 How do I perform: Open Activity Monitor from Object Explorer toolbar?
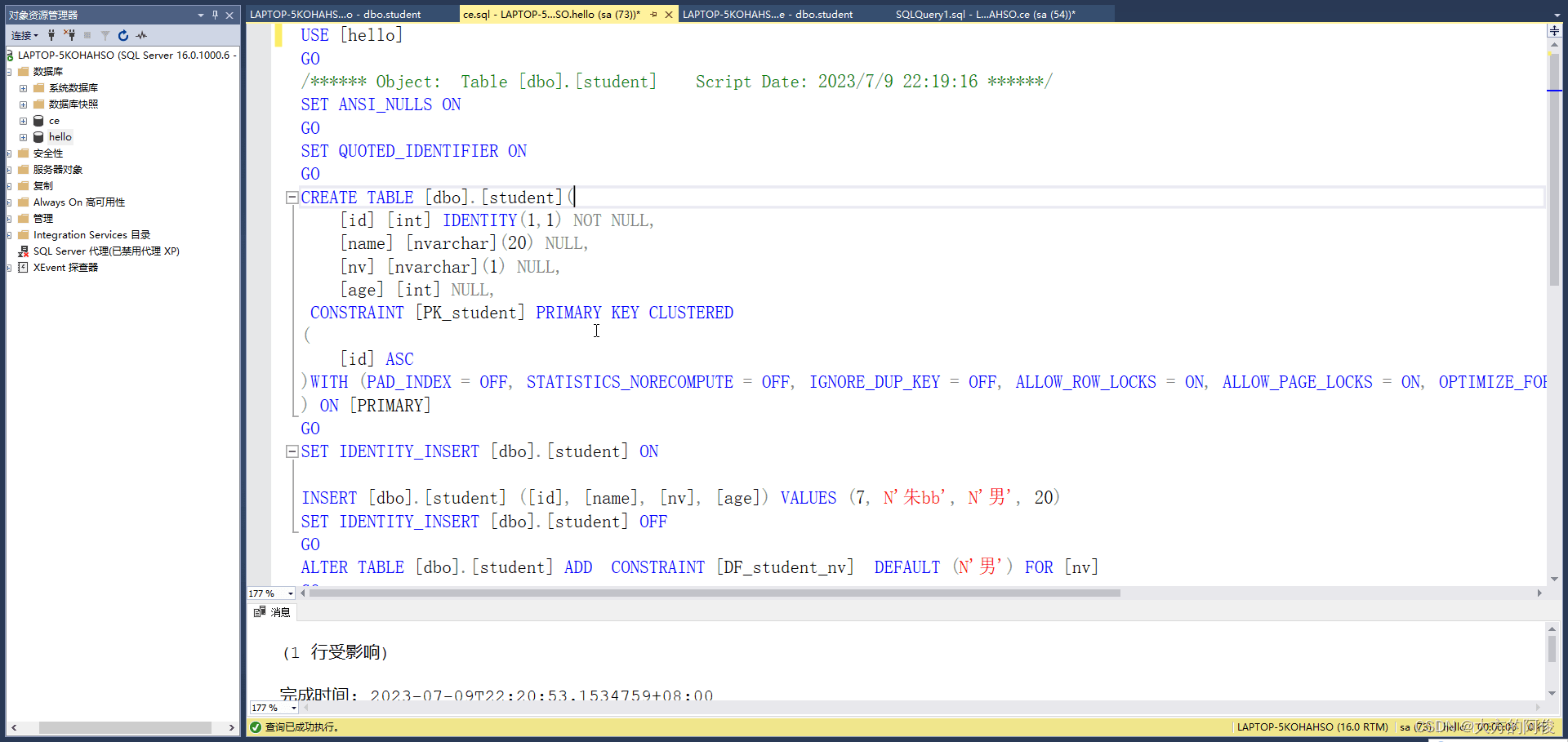click(141, 35)
